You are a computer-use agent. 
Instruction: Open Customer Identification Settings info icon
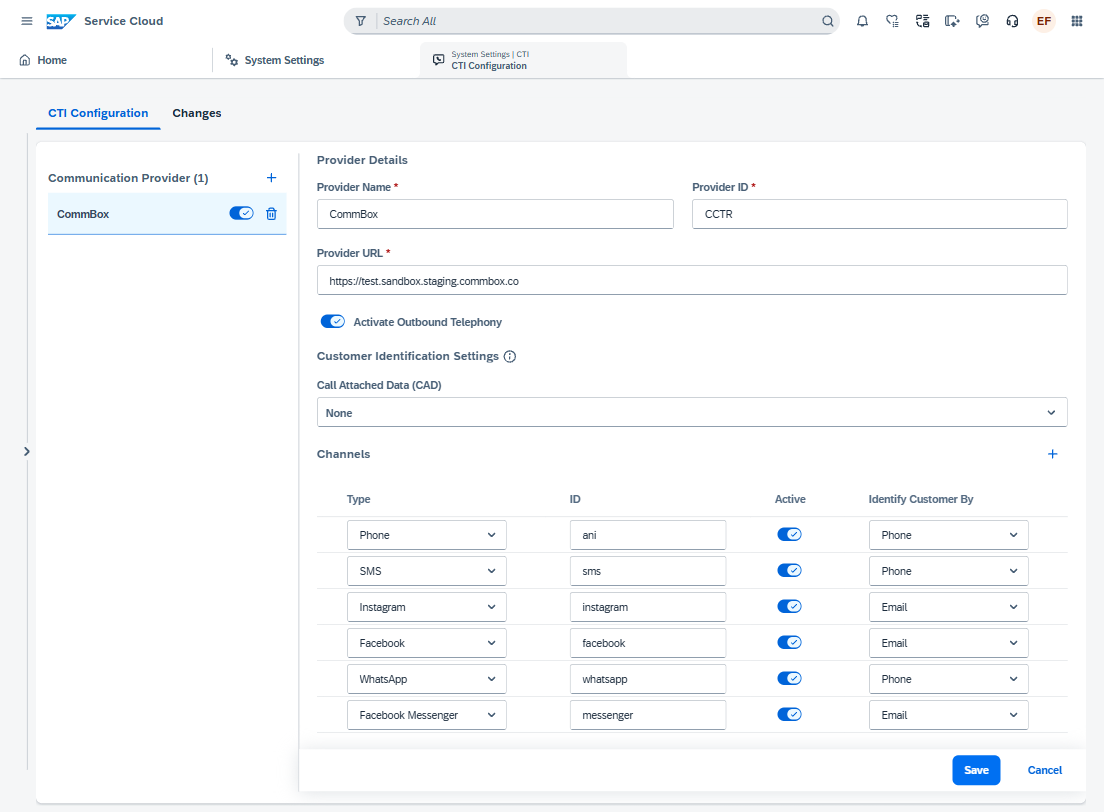510,356
